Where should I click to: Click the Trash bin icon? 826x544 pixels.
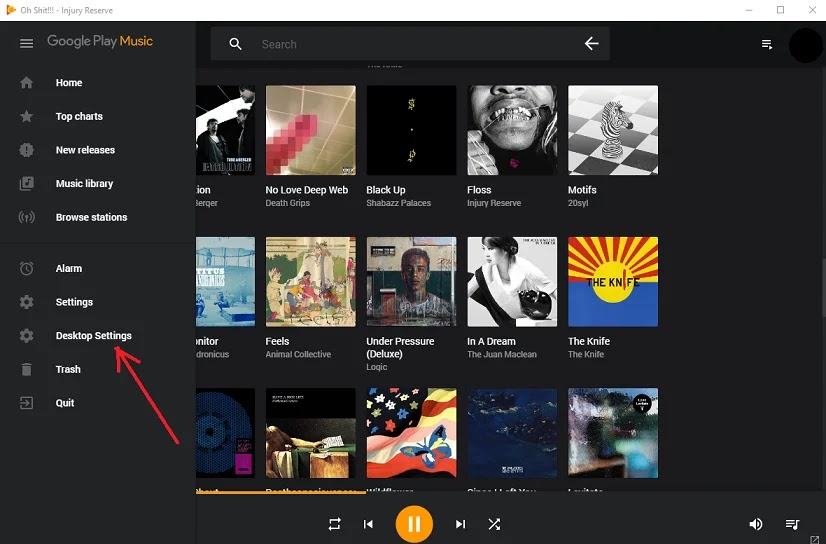click(x=26, y=370)
